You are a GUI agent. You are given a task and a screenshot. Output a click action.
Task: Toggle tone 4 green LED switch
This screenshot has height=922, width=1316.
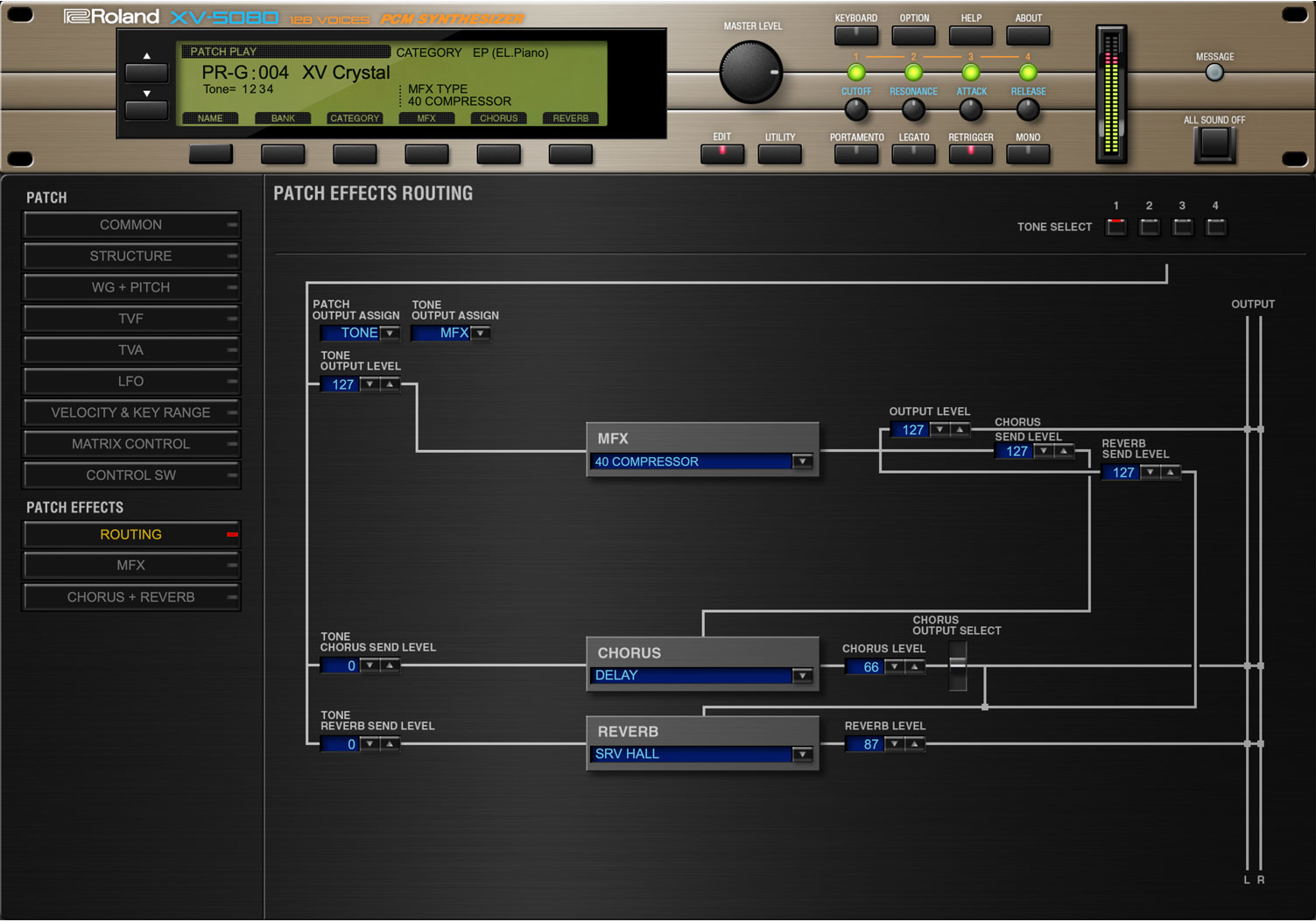1028,73
